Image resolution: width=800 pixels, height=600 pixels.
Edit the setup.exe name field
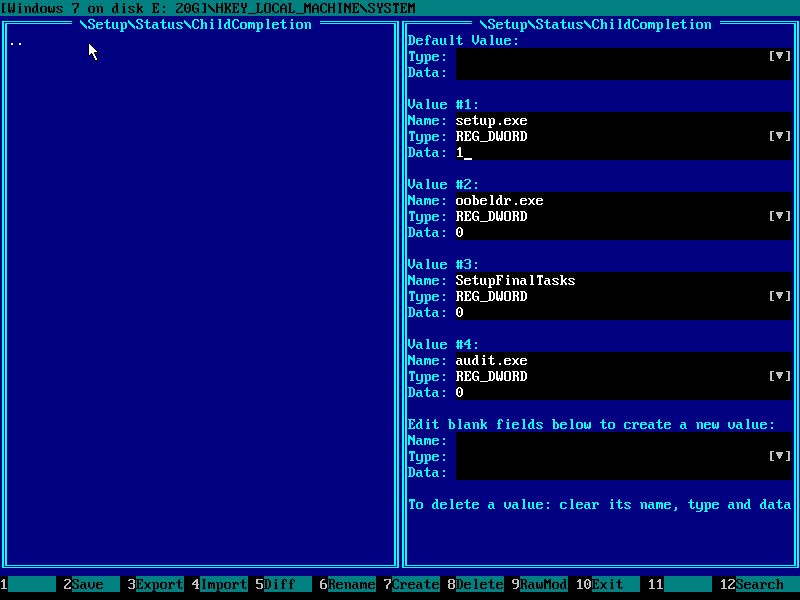623,120
